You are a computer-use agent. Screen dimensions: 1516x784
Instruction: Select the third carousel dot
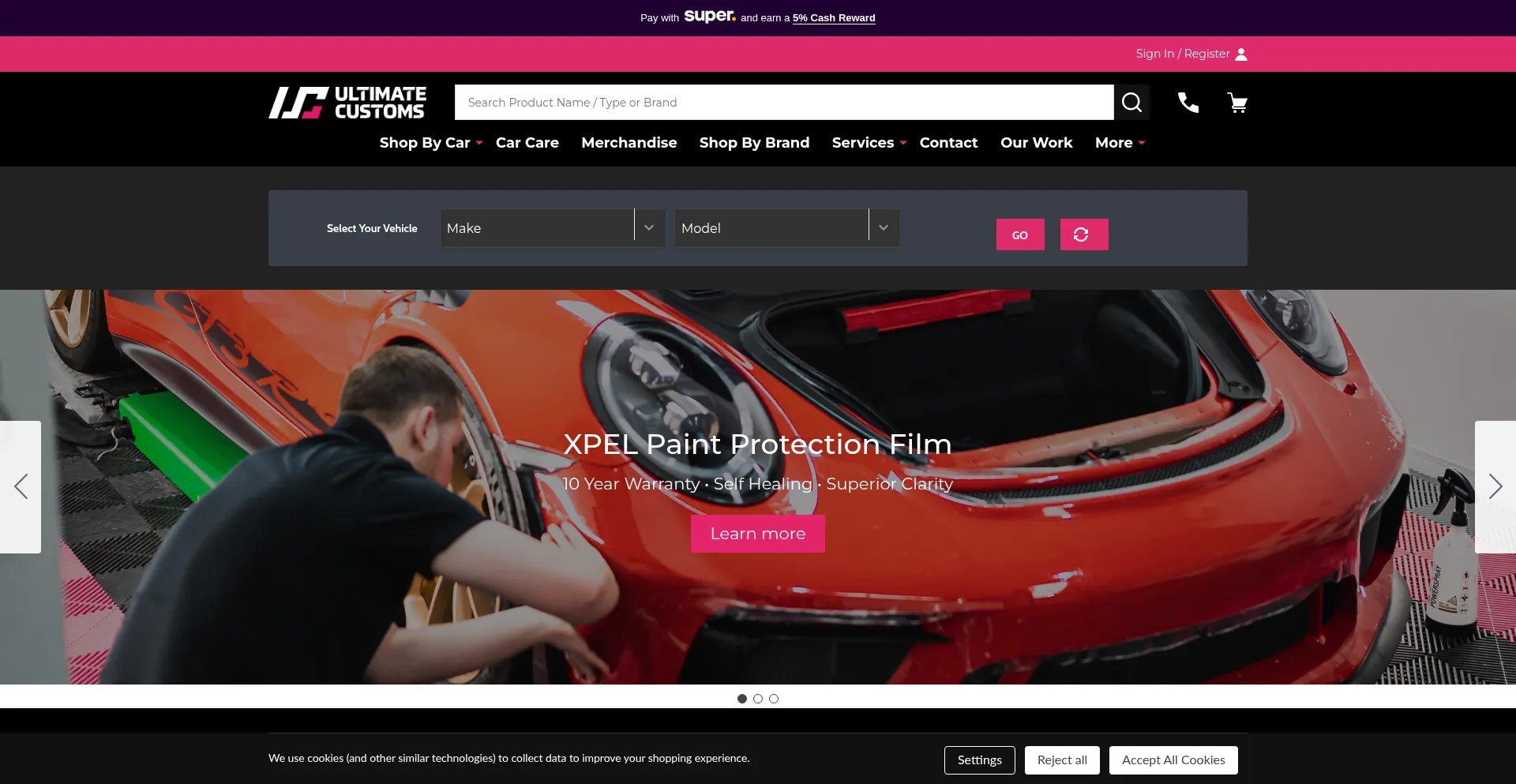[x=774, y=699]
